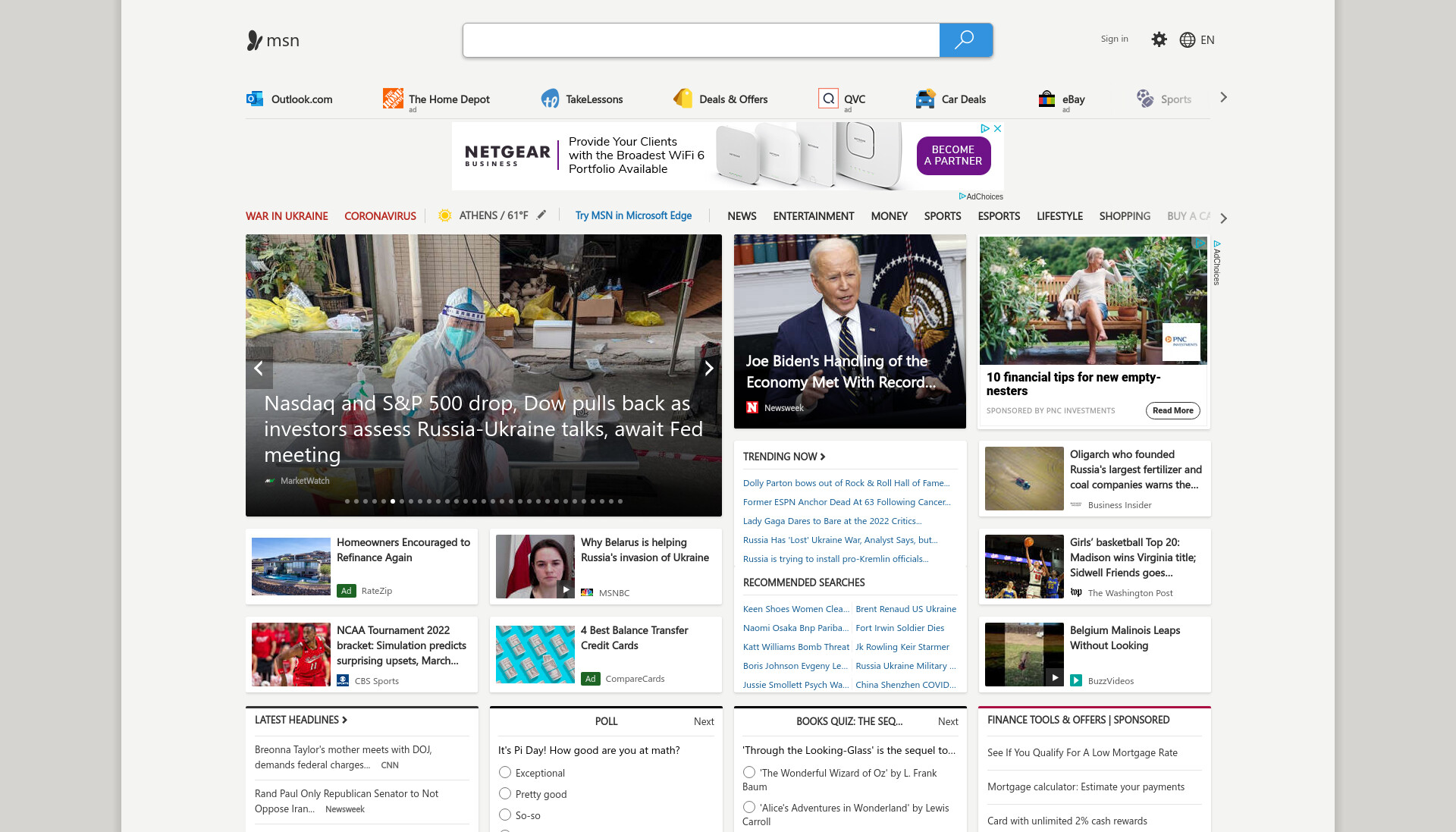Open the Sports shortcut icon
Image resolution: width=1456 pixels, height=832 pixels.
[x=1145, y=99]
